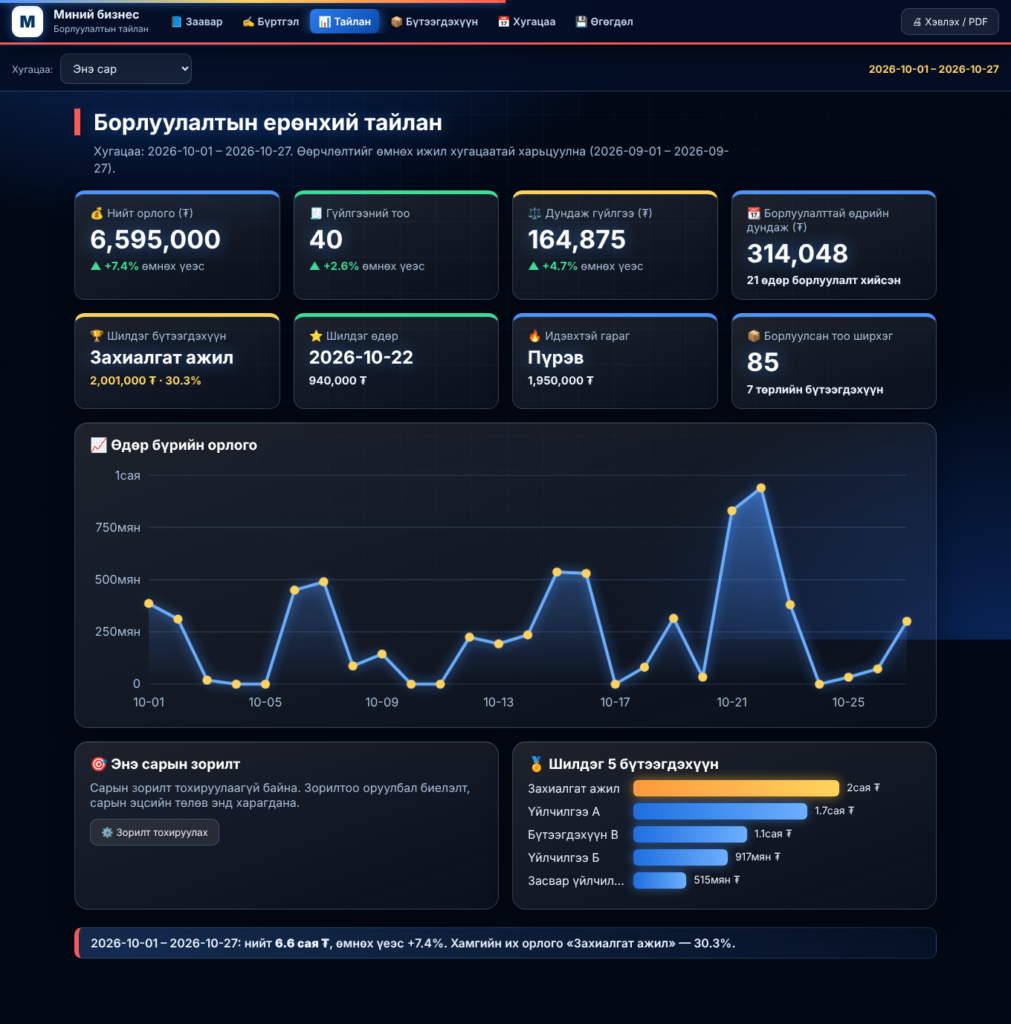
Task: Click the box icon beside Борлуулсан тоо ширхэг
Action: [754, 336]
